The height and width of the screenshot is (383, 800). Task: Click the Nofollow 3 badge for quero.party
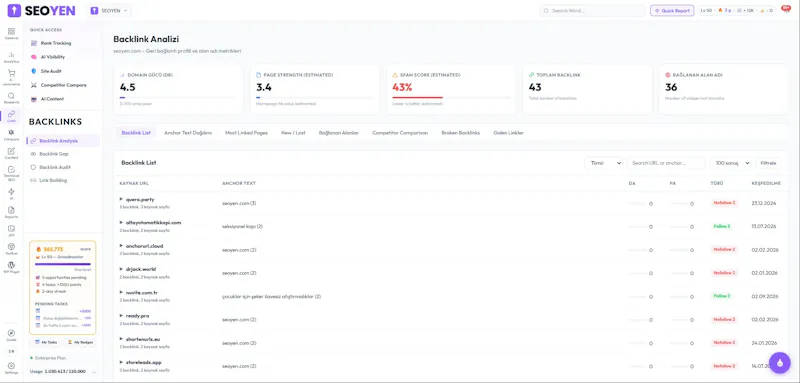[724, 203]
